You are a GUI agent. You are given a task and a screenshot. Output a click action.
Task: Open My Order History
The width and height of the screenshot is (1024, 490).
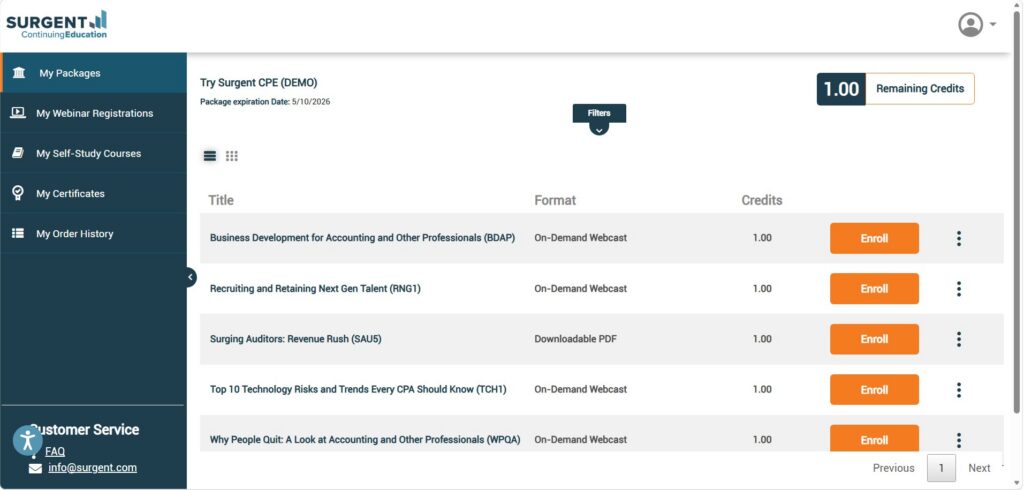[94, 233]
